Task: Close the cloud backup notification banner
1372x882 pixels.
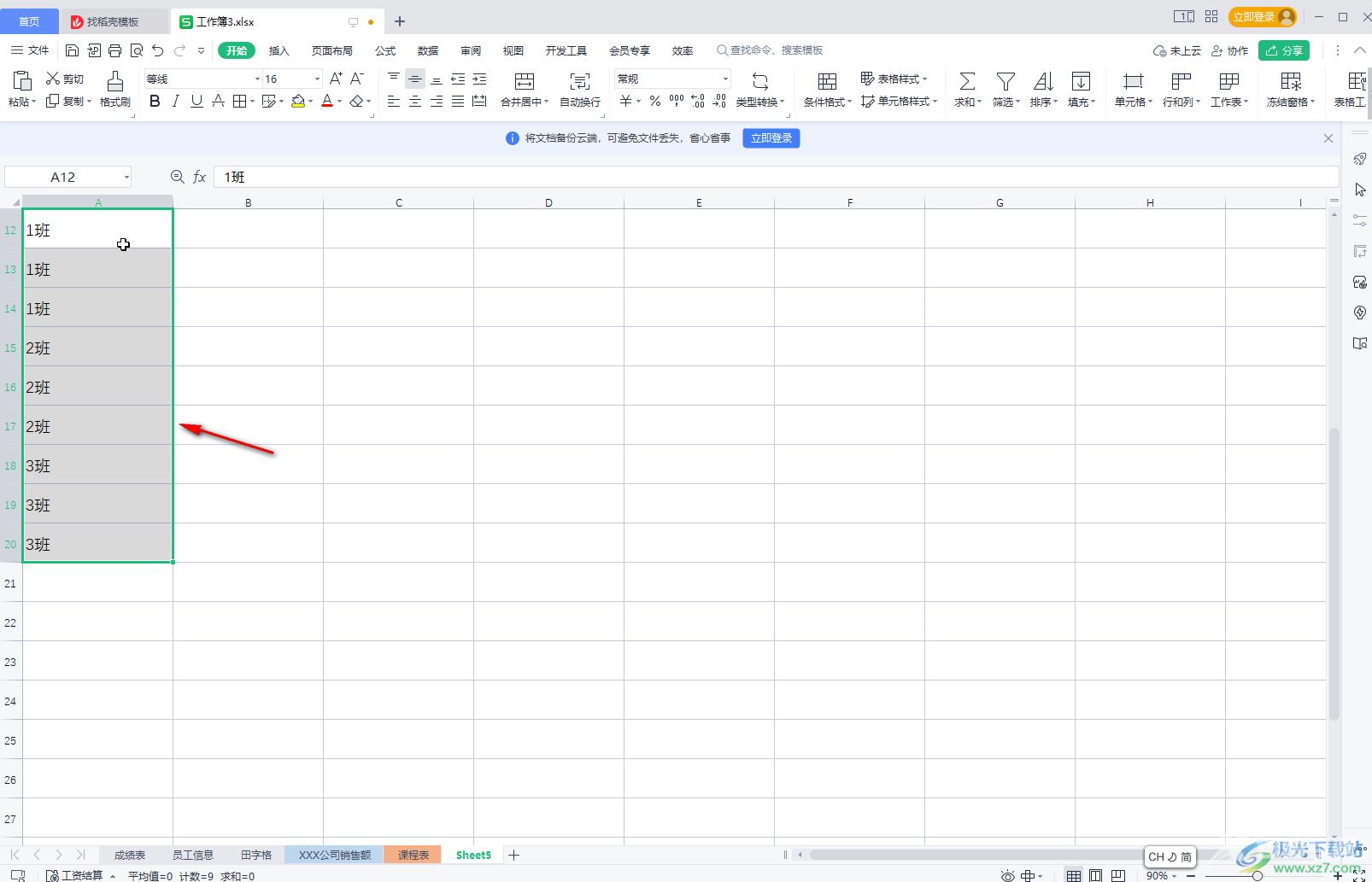Action: [1328, 138]
